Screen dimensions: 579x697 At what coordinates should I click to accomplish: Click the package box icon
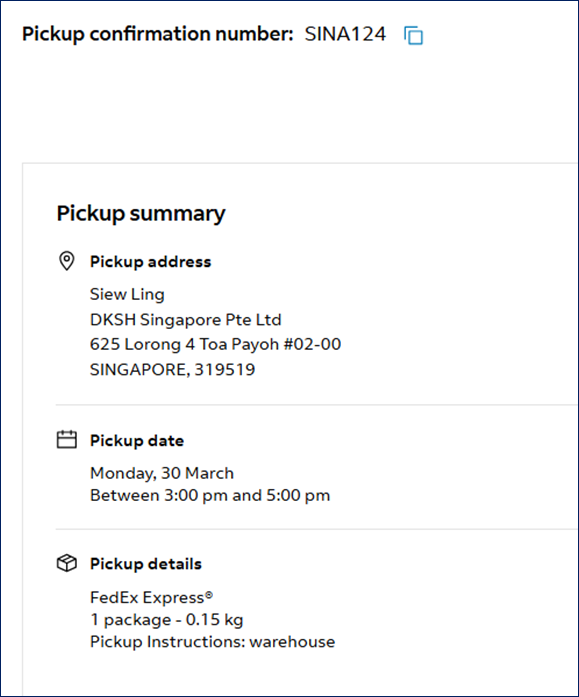point(67,563)
